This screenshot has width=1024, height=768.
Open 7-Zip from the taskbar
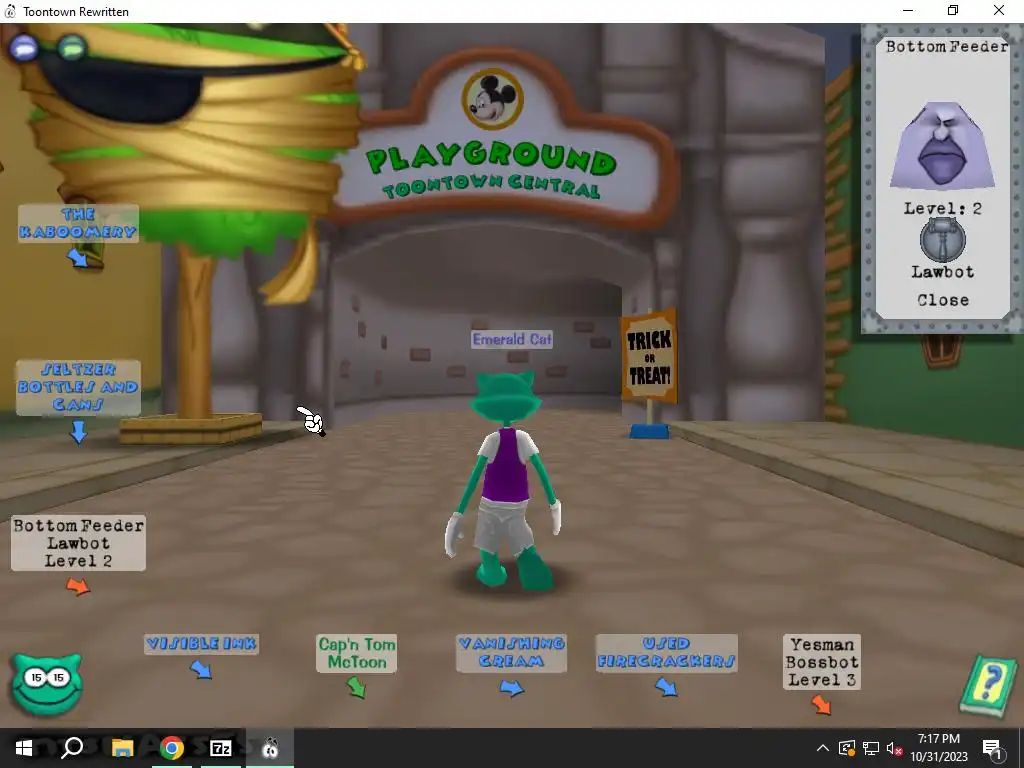point(221,748)
